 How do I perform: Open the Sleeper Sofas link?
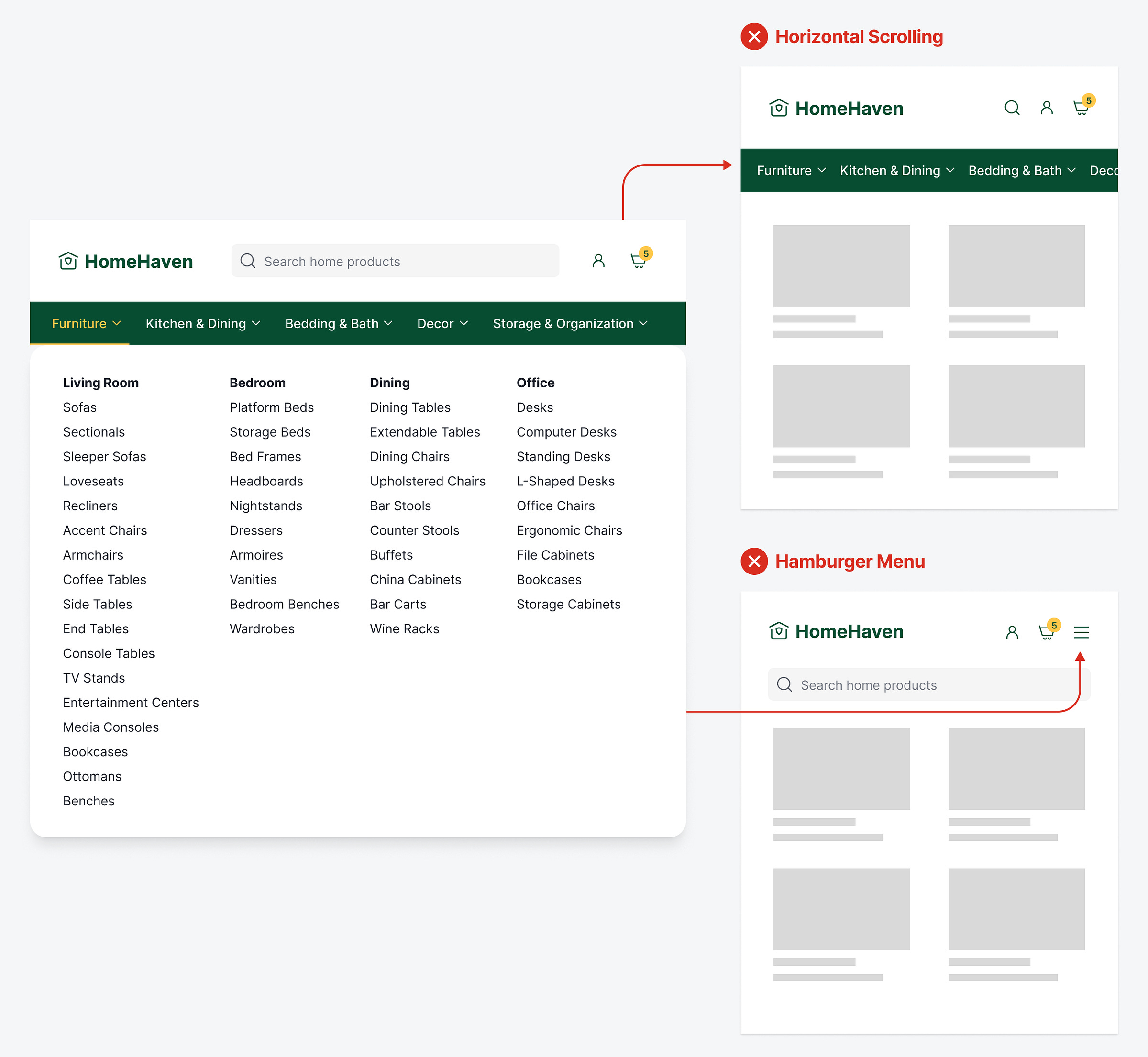(x=105, y=456)
